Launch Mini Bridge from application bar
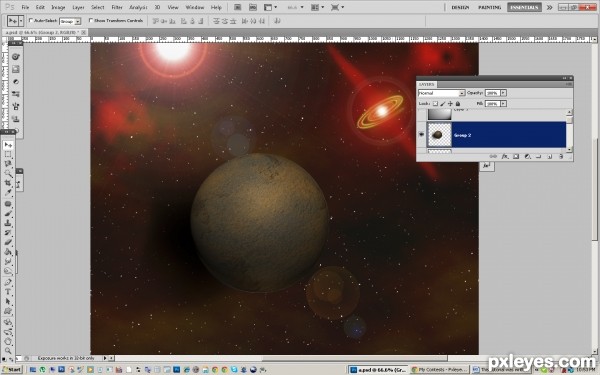The width and height of the screenshot is (600, 375). click(253, 7)
